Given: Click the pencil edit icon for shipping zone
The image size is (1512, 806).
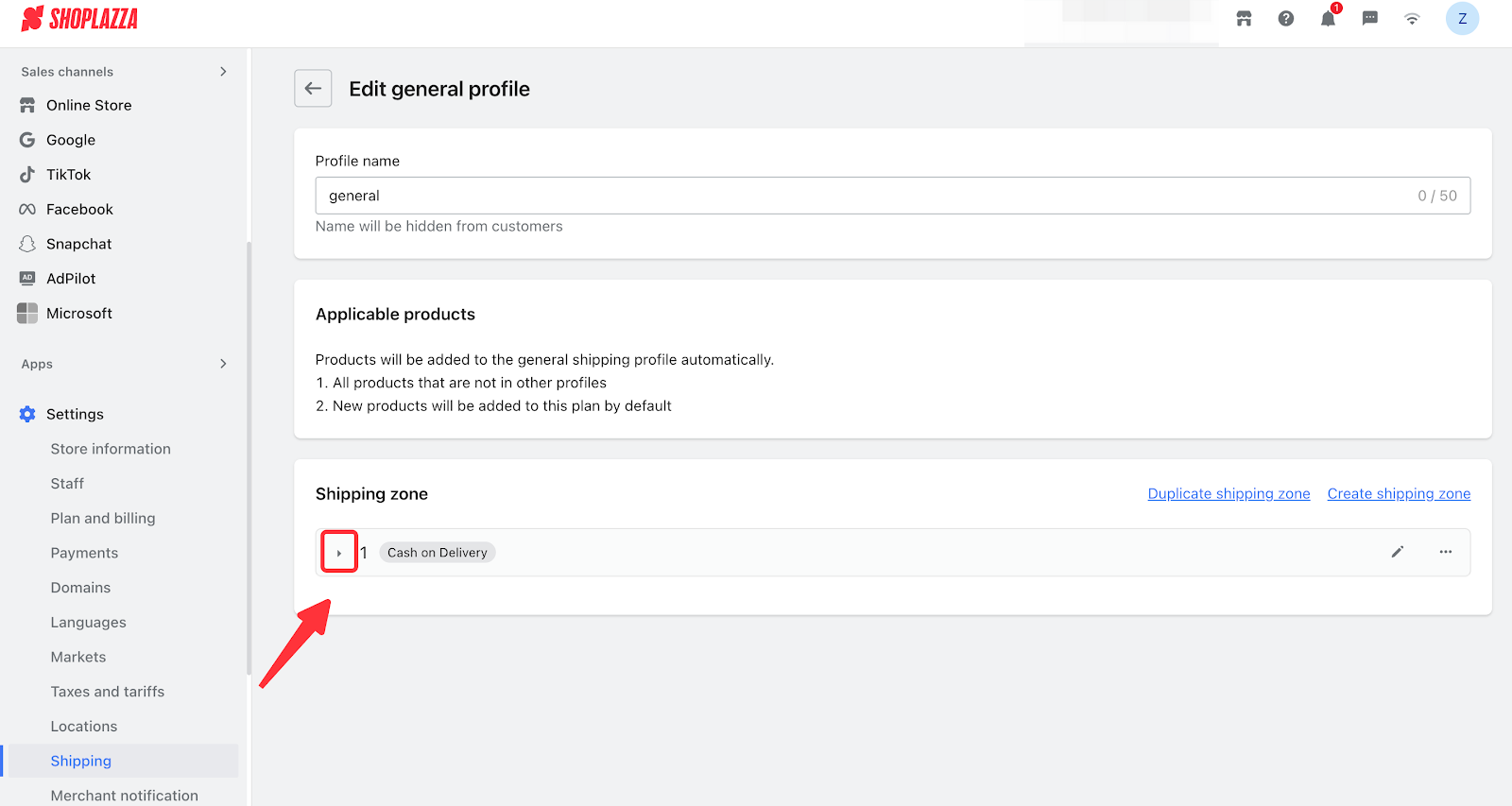Looking at the screenshot, I should (x=1398, y=552).
